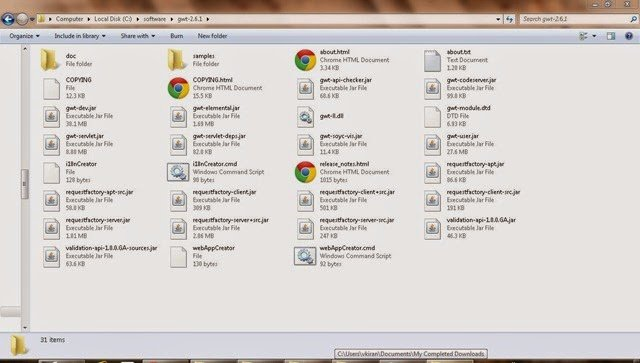Image resolution: width=640 pixels, height=363 pixels.
Task: Open the address bar history dropdown
Action: point(498,19)
